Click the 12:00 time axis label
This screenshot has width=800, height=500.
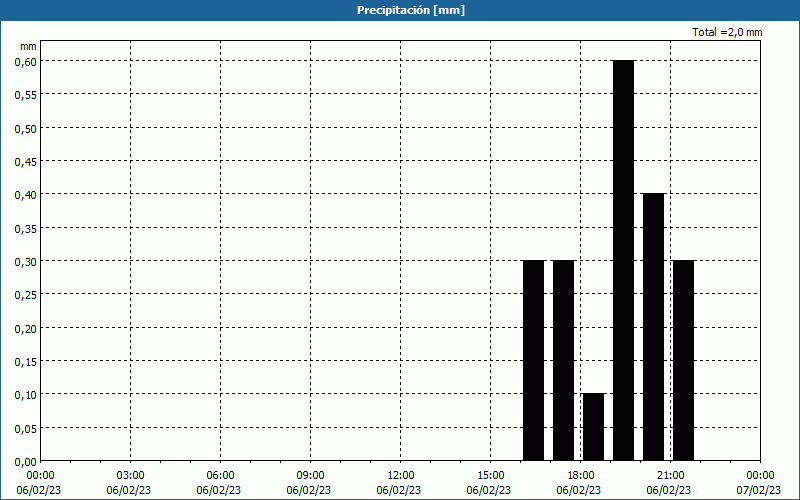pos(401,476)
